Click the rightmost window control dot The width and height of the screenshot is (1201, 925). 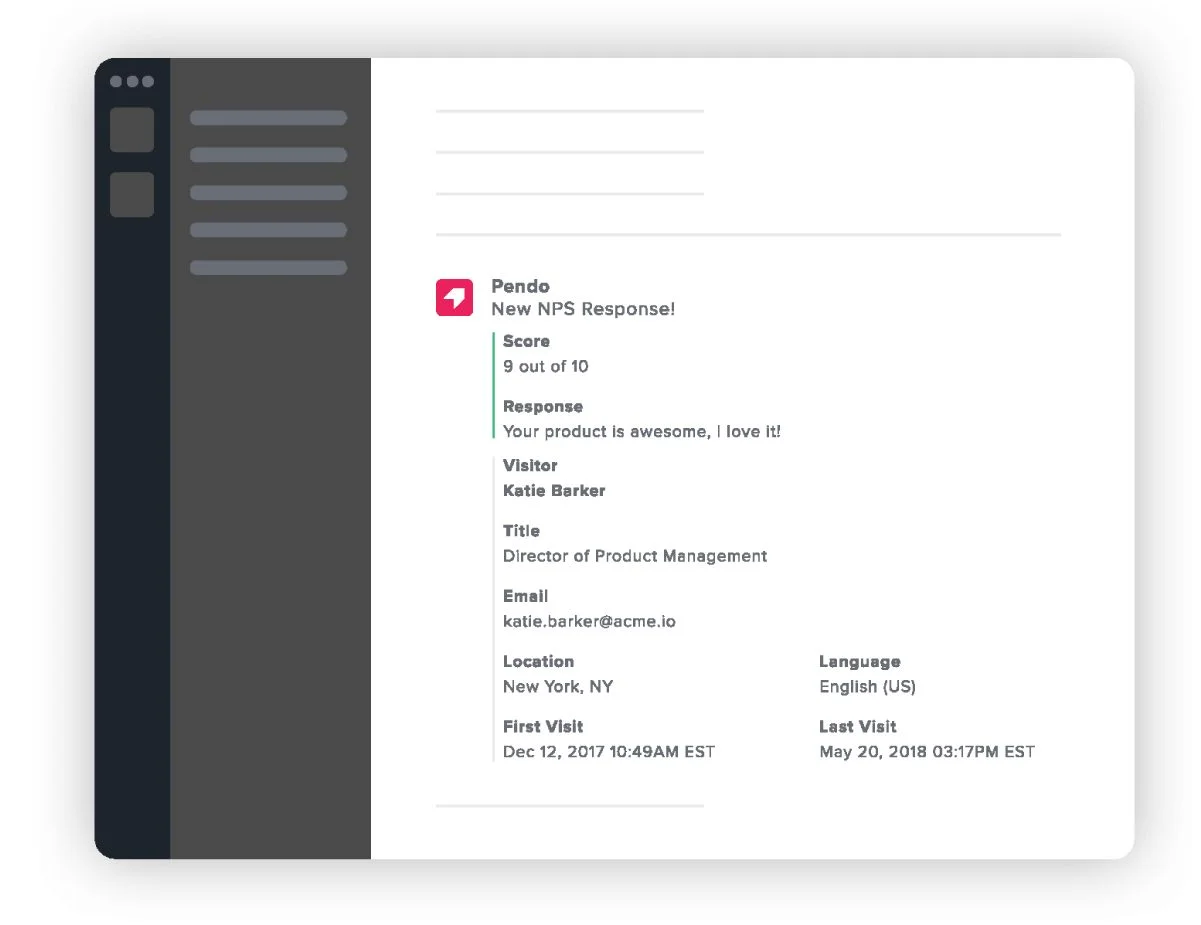coord(148,82)
